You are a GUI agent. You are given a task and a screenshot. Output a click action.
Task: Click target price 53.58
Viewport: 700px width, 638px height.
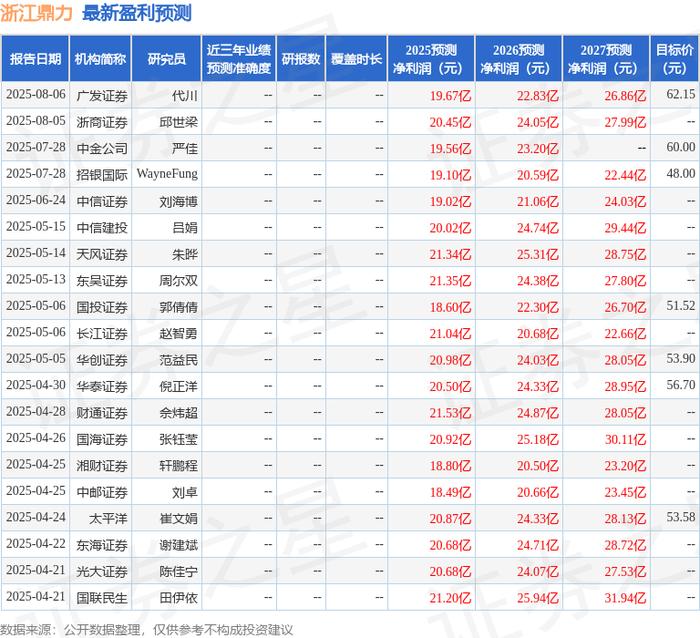tap(681, 517)
